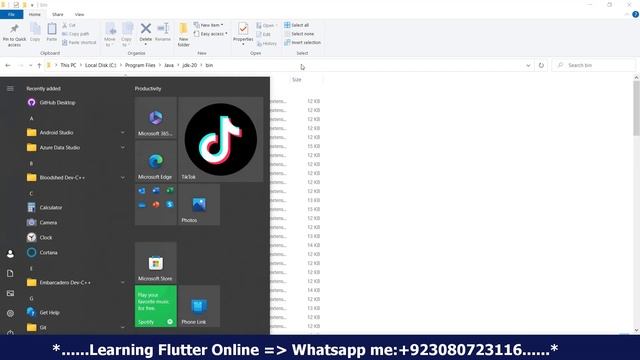Screen dimensions: 640x360
Task: Click the Copy to icon
Action: 127,29
